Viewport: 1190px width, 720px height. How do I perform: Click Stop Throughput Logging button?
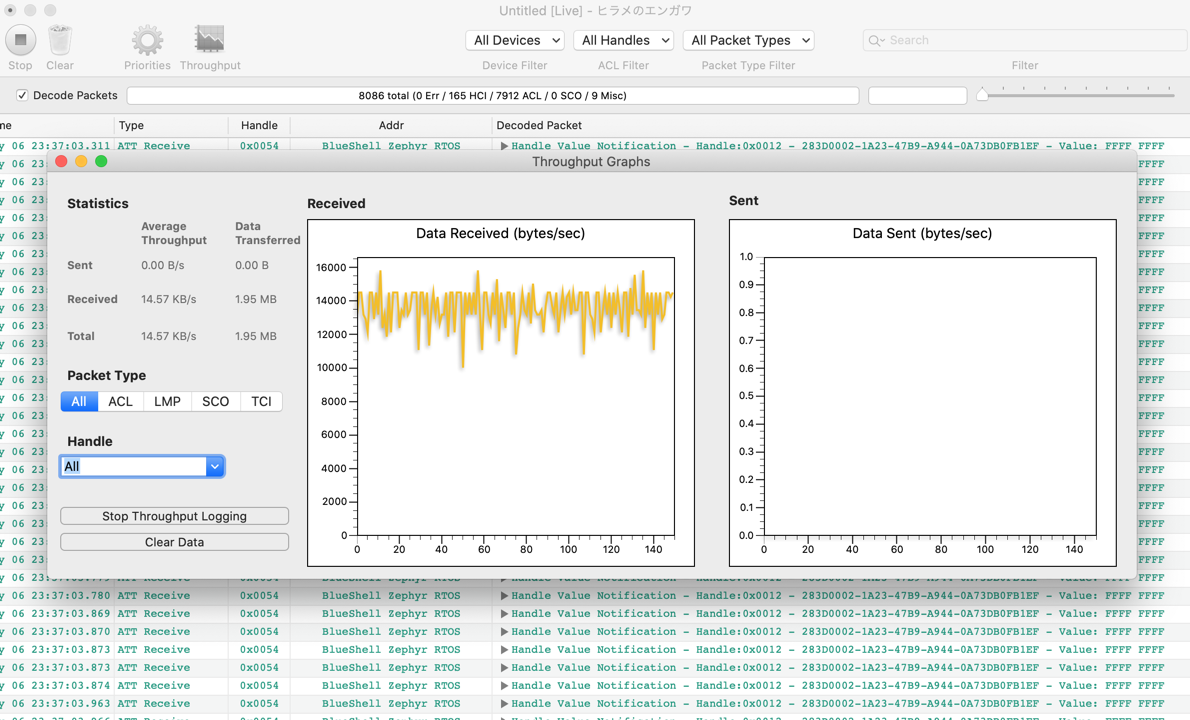(x=175, y=516)
